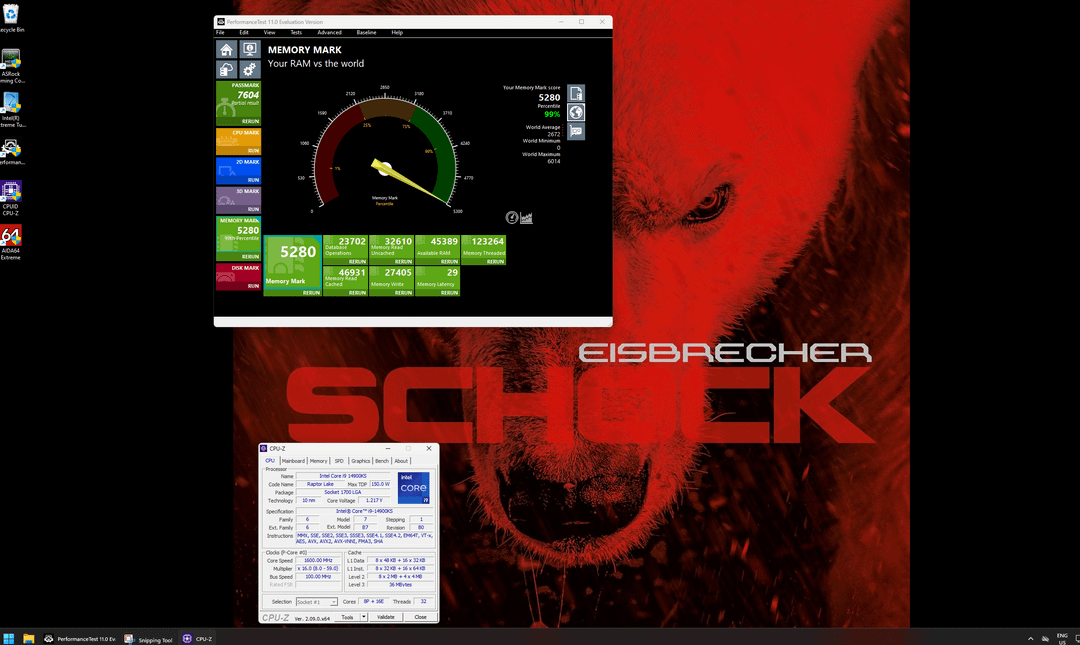Screen dimensions: 1080x645
Task: Select the PassMark 7604 rating tile
Action: [238, 103]
